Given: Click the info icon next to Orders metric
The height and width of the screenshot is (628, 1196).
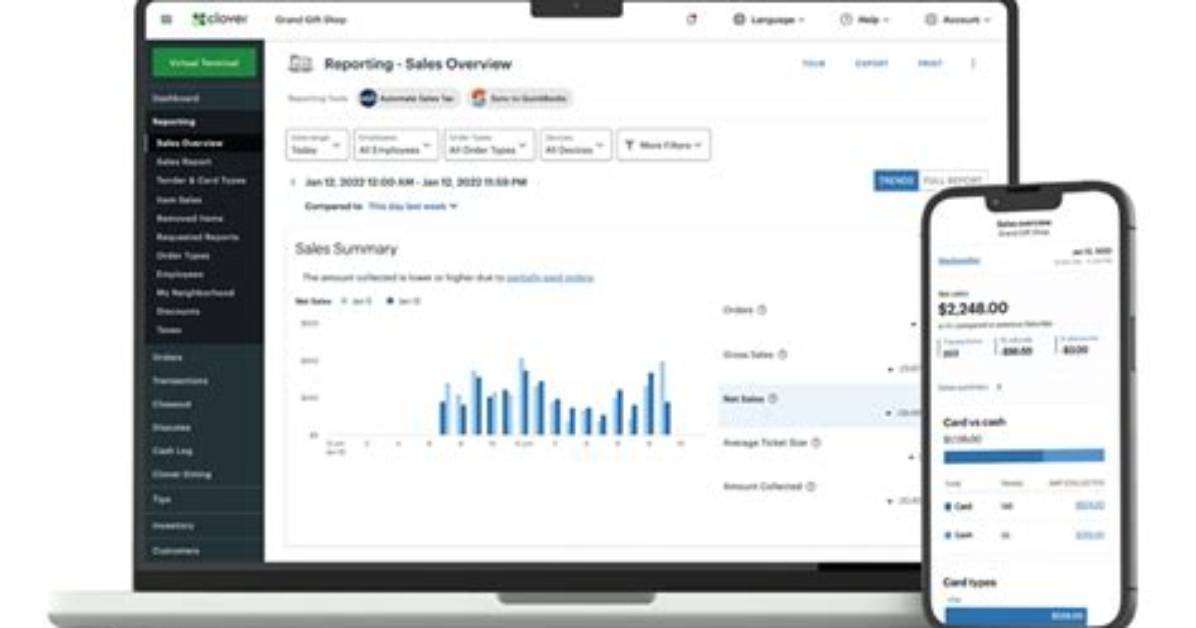Looking at the screenshot, I should coord(762,310).
